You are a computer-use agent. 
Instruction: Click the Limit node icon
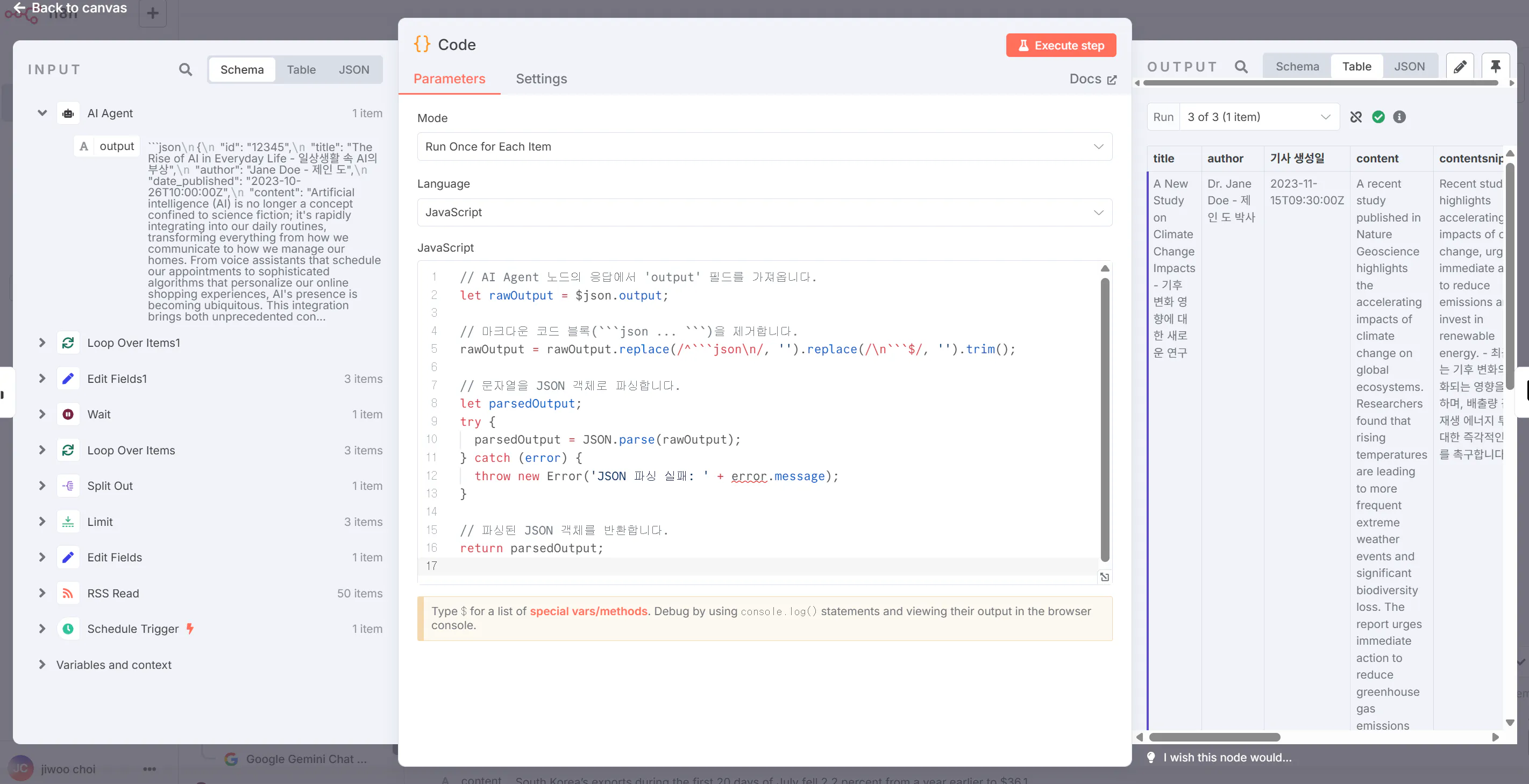(x=68, y=522)
